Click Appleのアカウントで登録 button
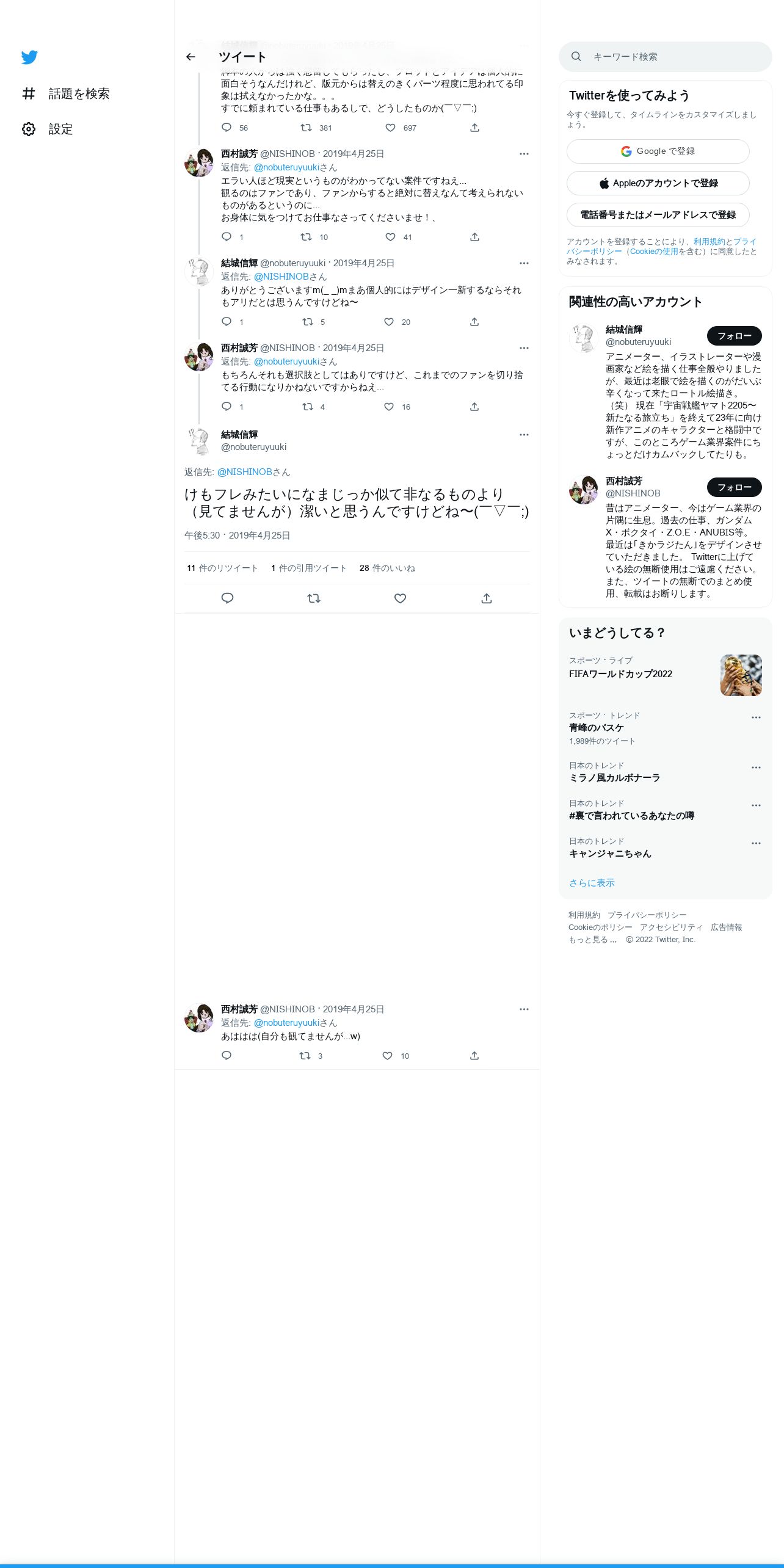Viewport: 784px width, 1568px height. 658,183
